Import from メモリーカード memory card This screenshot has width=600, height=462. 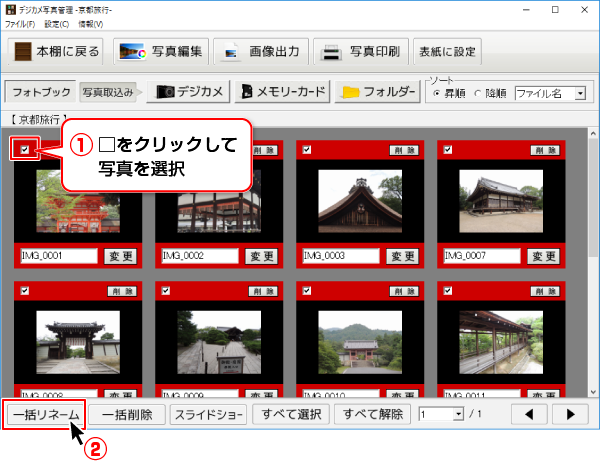[283, 92]
